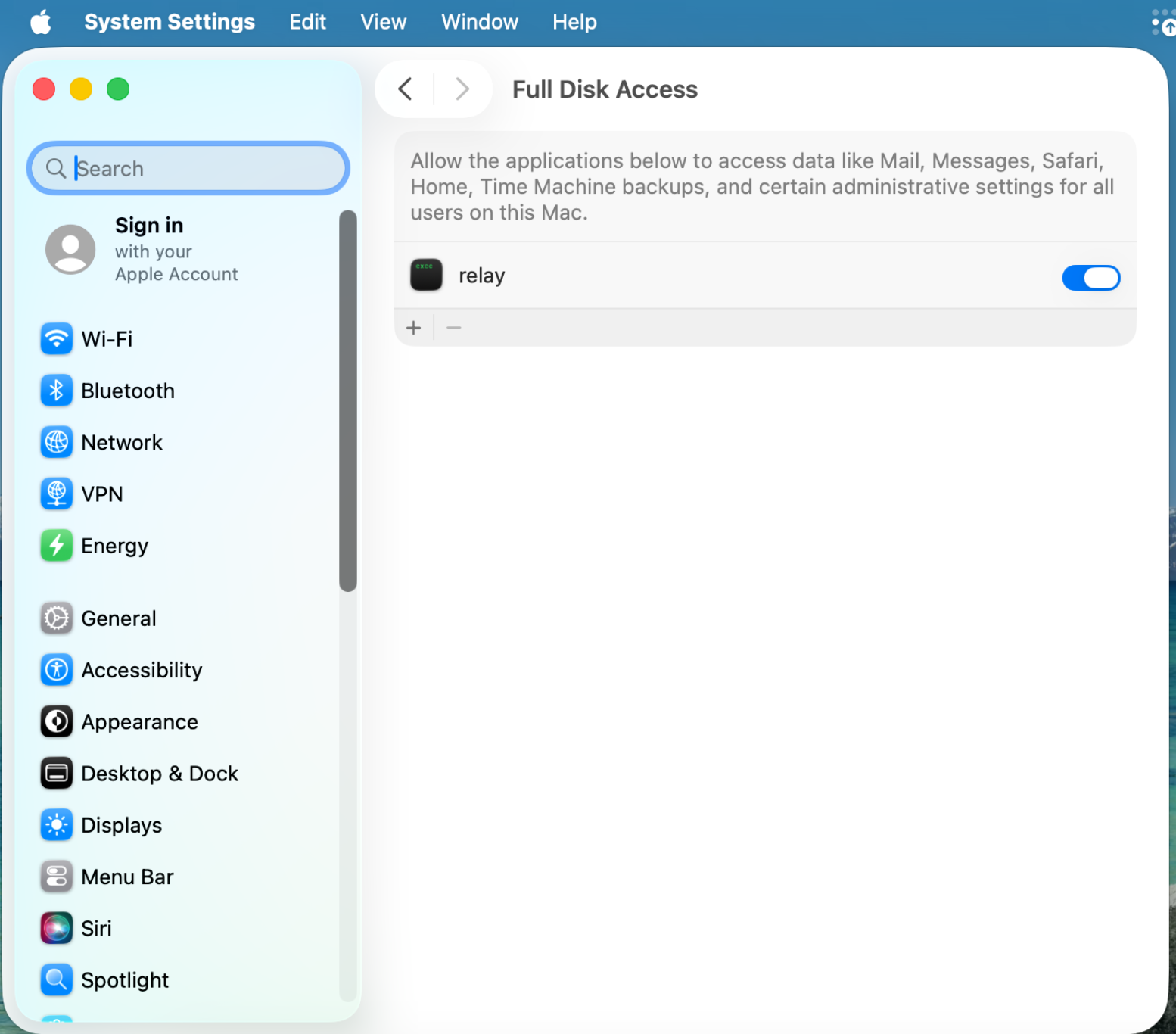Image resolution: width=1176 pixels, height=1034 pixels.
Task: Open the Wi-Fi settings icon
Action: point(57,338)
